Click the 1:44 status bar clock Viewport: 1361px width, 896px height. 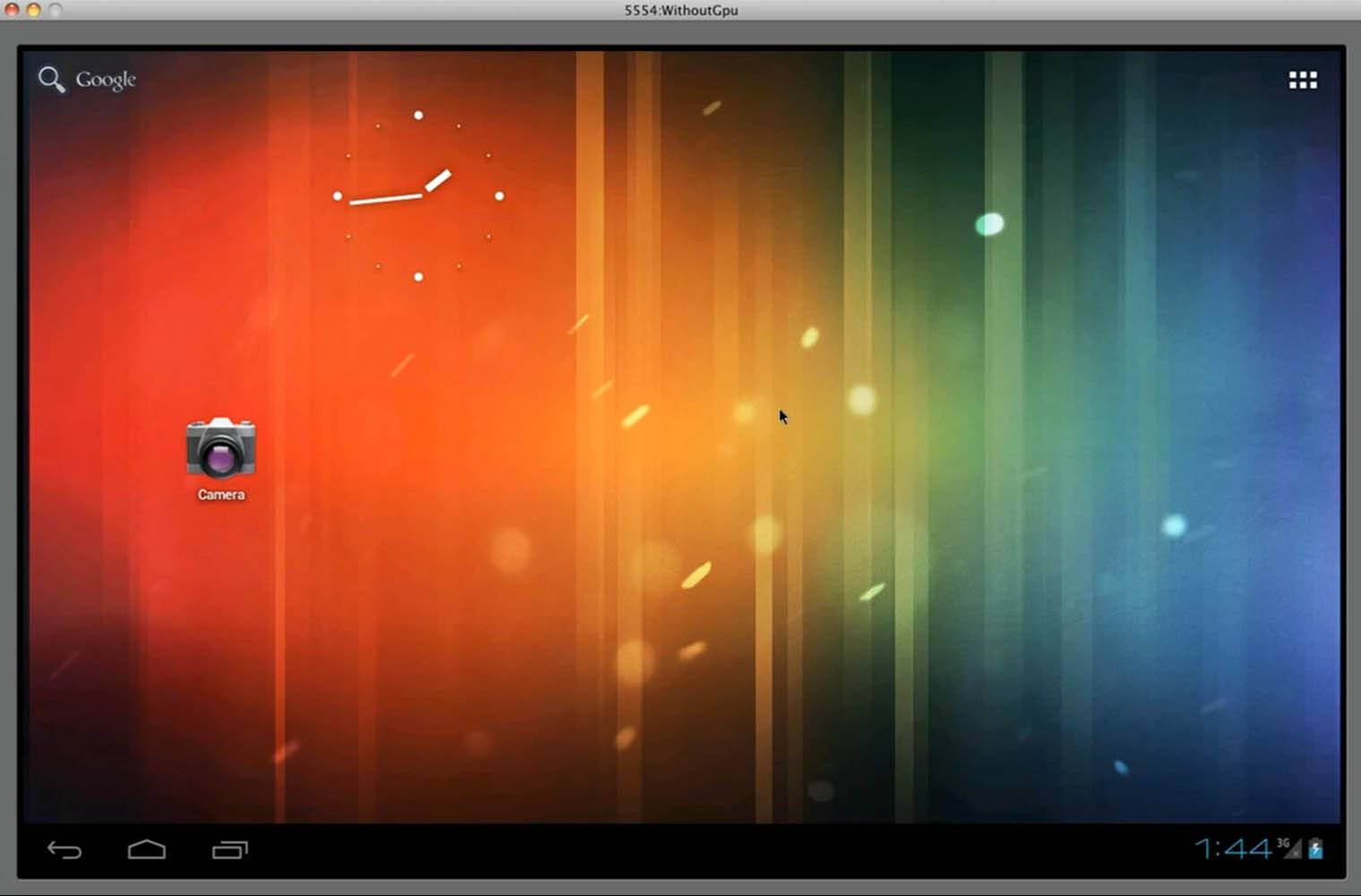[1233, 848]
